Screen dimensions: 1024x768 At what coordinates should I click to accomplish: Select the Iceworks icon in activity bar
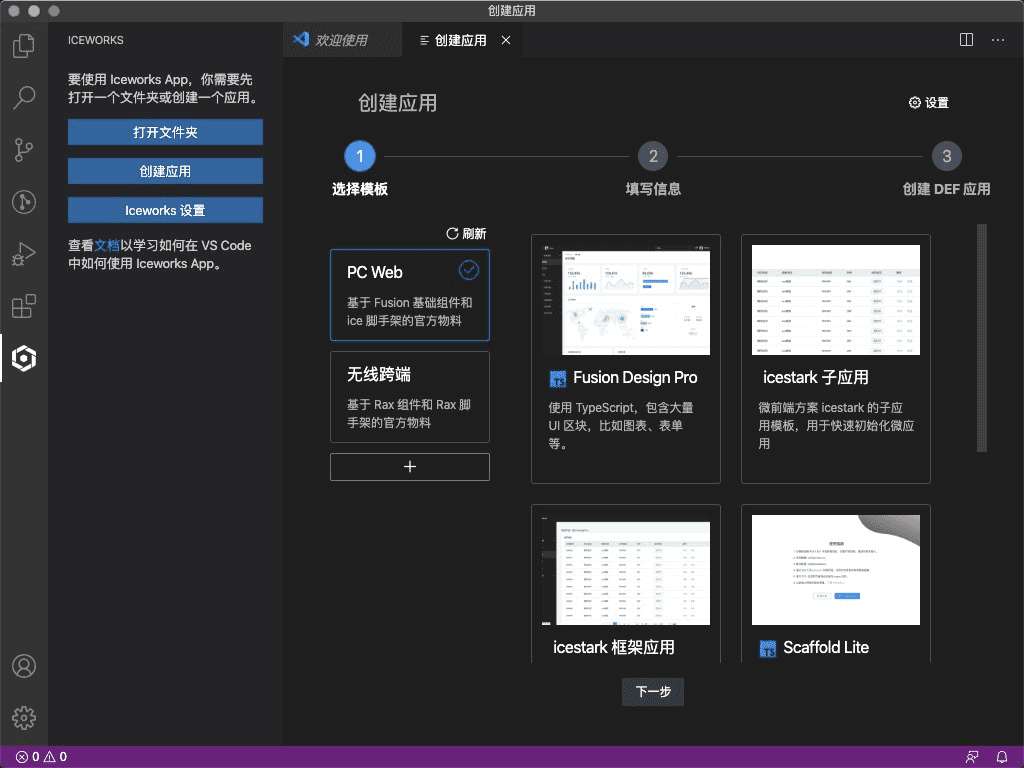coord(24,358)
